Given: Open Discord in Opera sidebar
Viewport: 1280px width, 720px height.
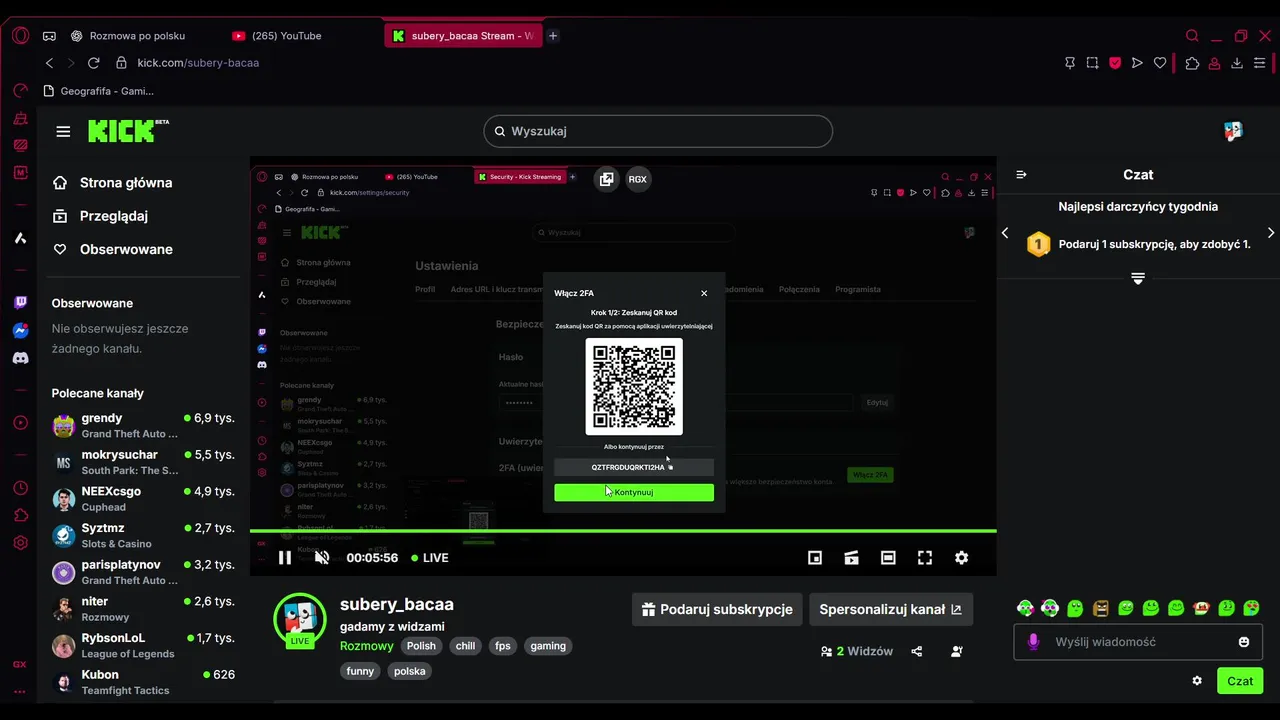Looking at the screenshot, I should click(x=20, y=358).
